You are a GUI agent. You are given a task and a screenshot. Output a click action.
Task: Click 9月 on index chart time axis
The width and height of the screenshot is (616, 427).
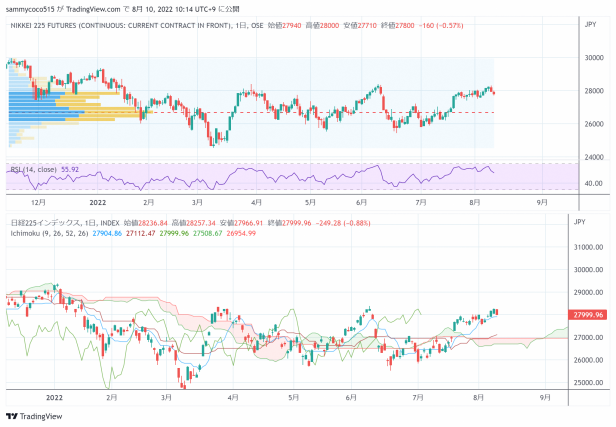545,398
